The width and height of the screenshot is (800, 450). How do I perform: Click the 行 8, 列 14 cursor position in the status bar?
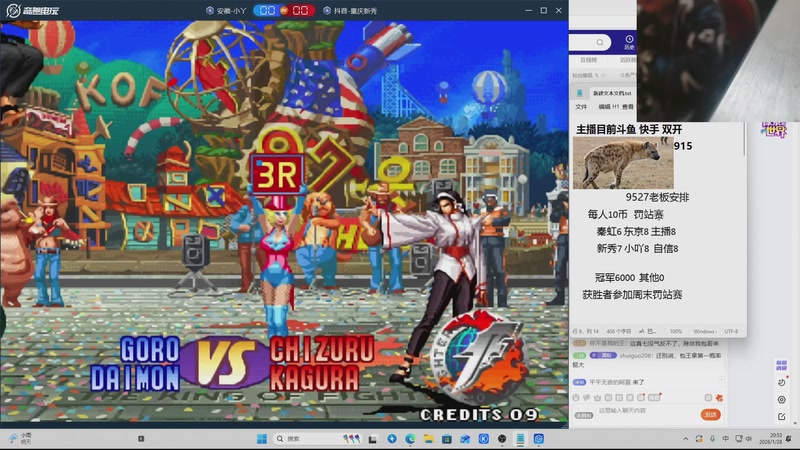(x=585, y=331)
